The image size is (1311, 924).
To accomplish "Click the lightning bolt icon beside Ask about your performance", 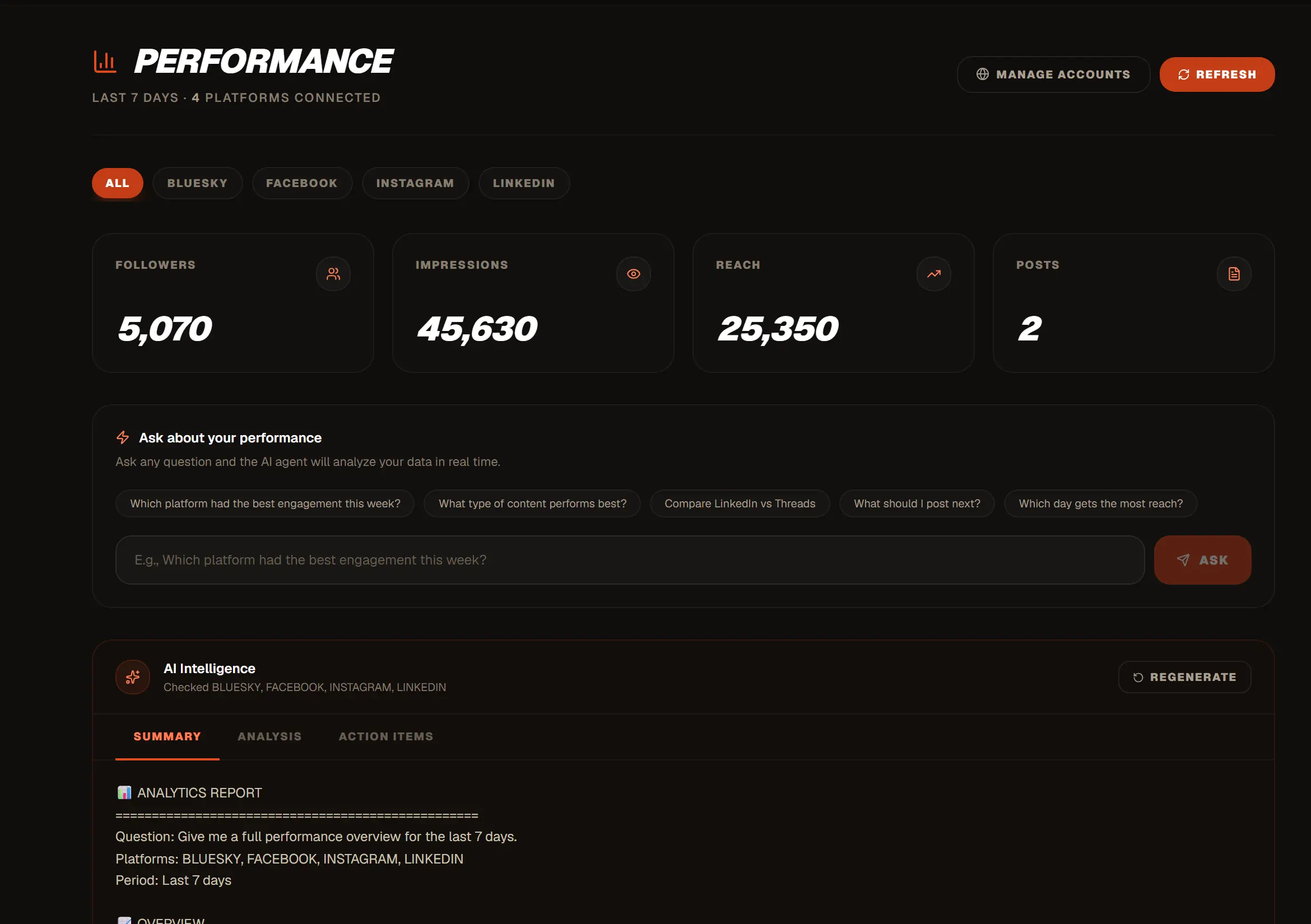I will point(123,438).
